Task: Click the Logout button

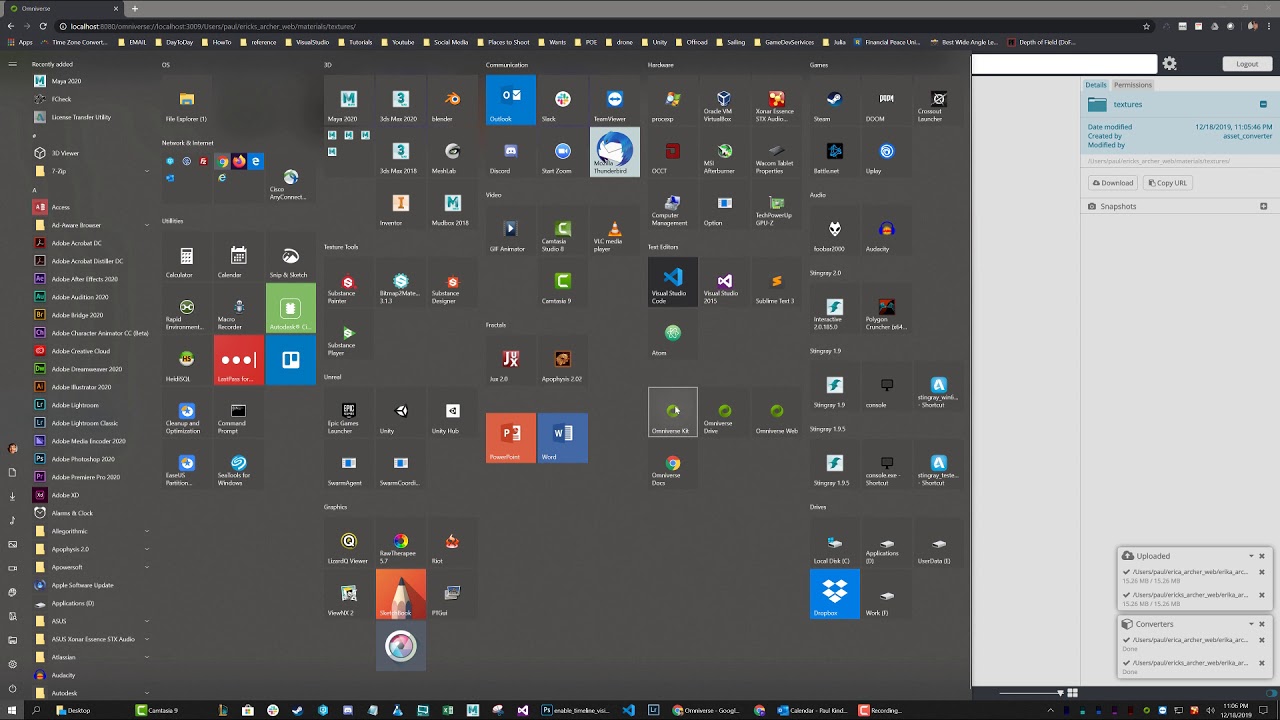Action: [1247, 64]
